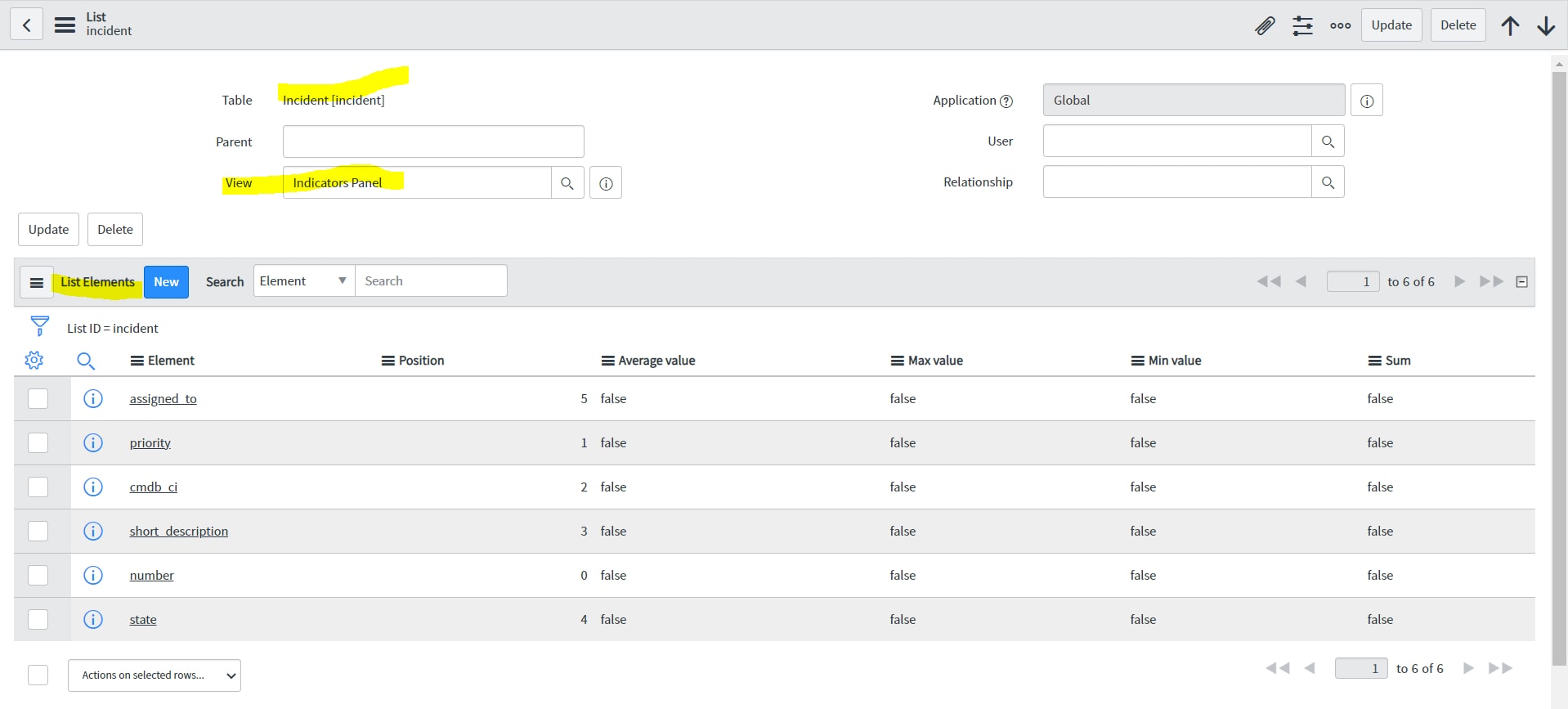Open the Max value column menu

pos(898,361)
